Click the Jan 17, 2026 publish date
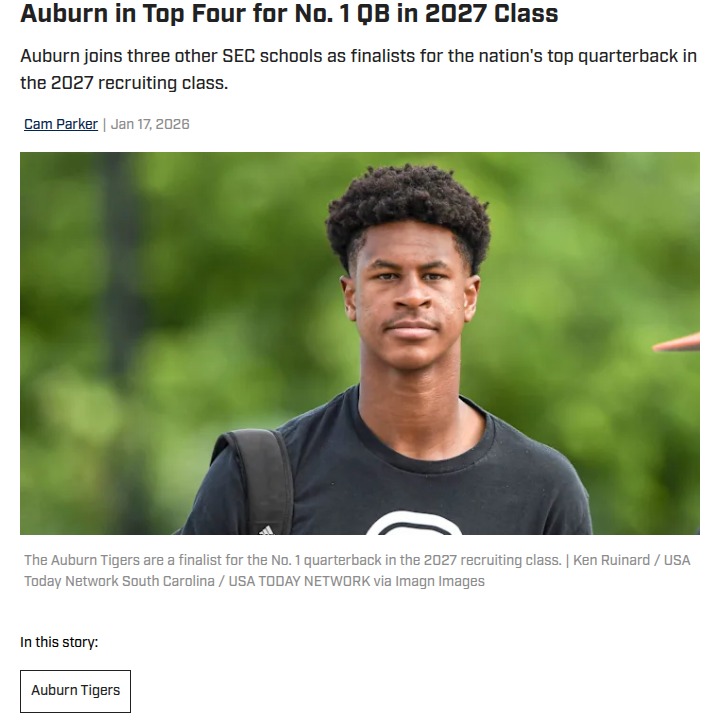The width and height of the screenshot is (720, 720). click(x=150, y=124)
